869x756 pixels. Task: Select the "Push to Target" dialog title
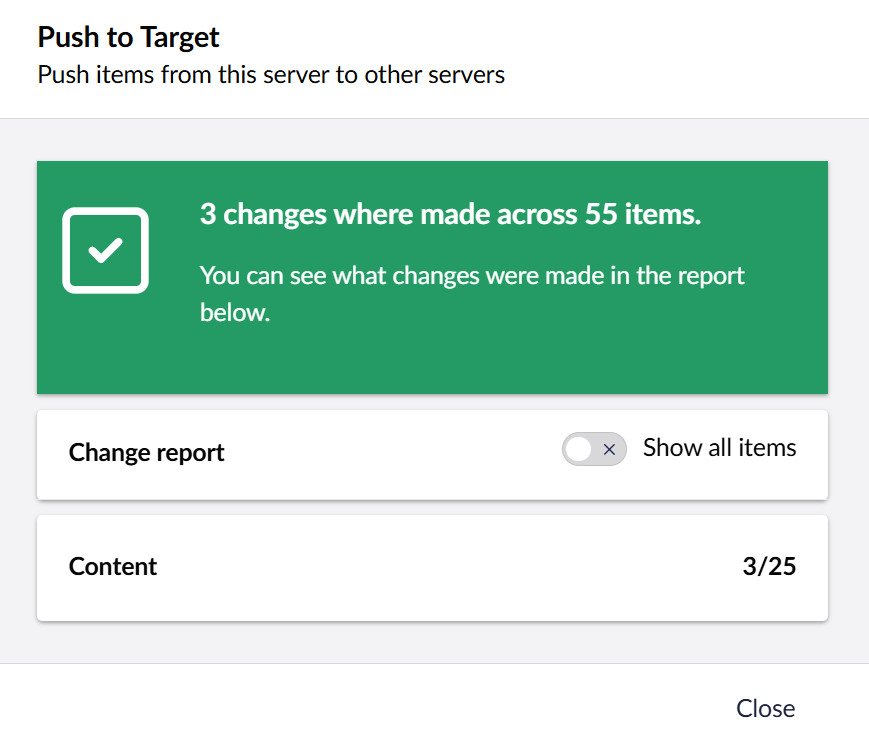pos(128,38)
